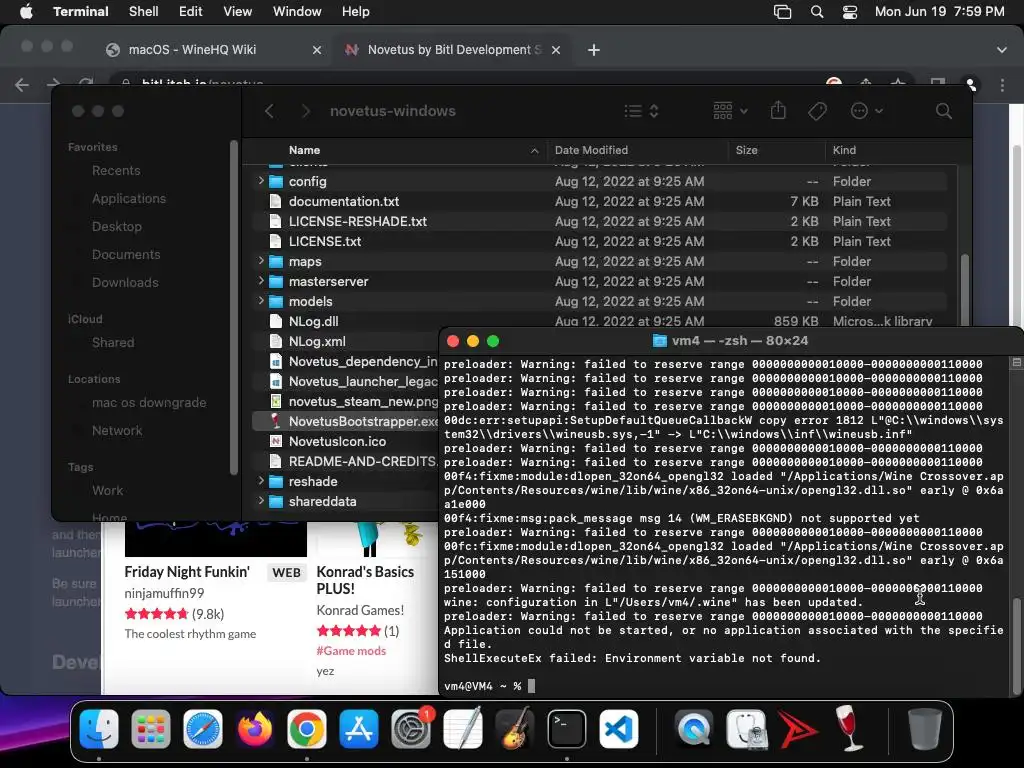Open Finder list view options selector

[641, 111]
